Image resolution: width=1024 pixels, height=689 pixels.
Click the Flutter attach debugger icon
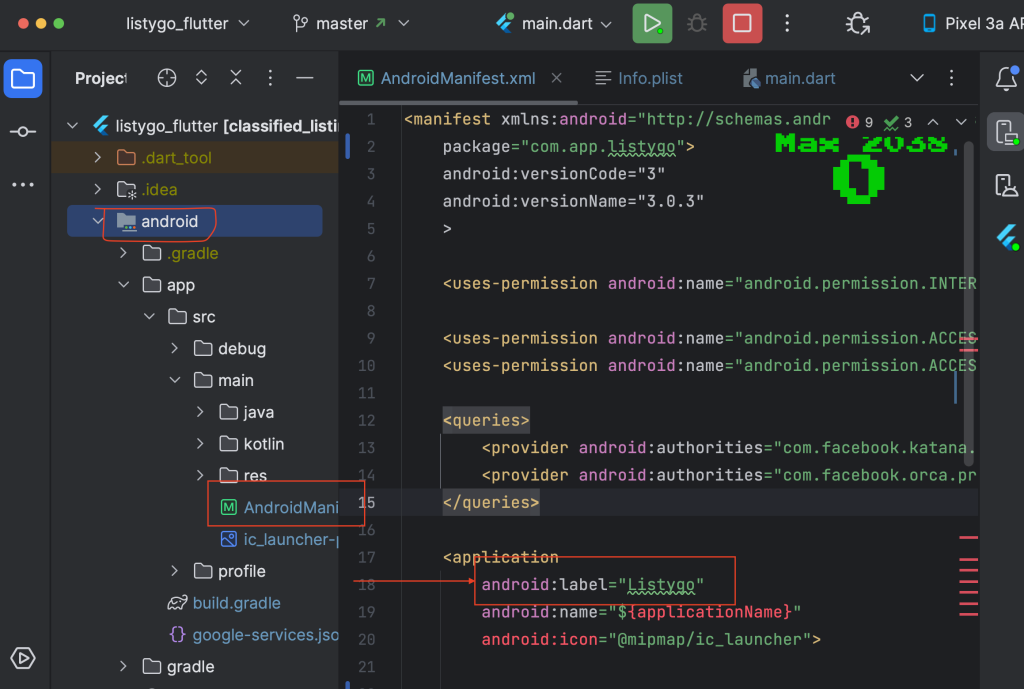[x=857, y=24]
